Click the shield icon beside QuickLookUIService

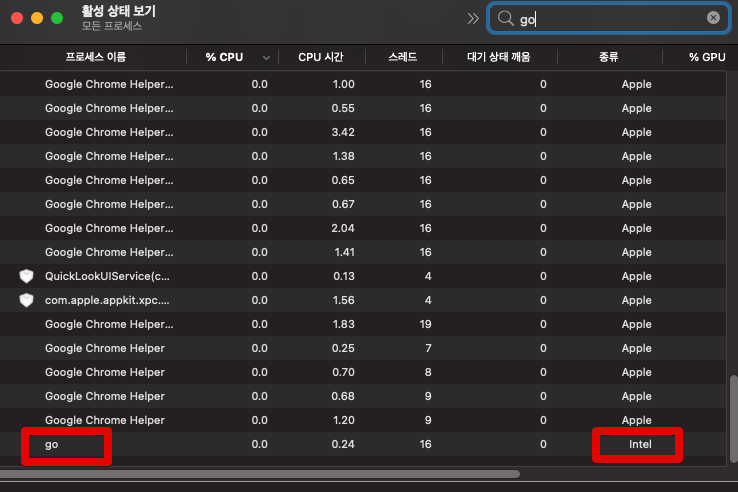[x=26, y=276]
